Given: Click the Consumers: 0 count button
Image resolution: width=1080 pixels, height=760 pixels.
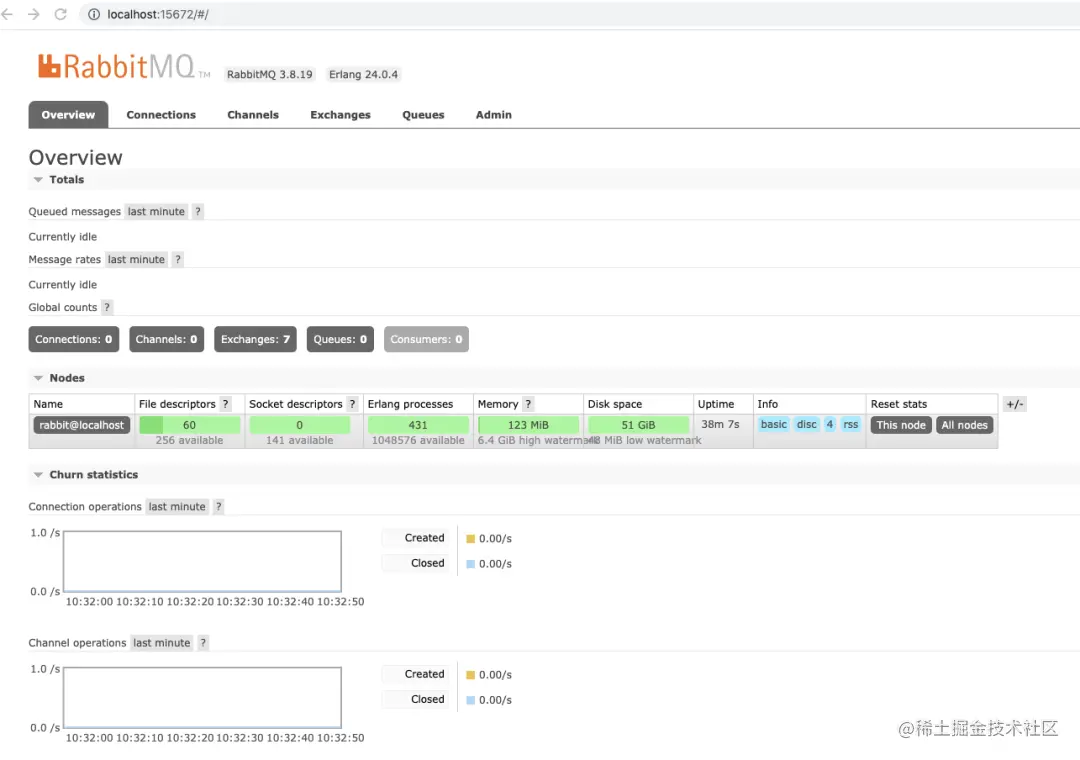Looking at the screenshot, I should [x=426, y=339].
